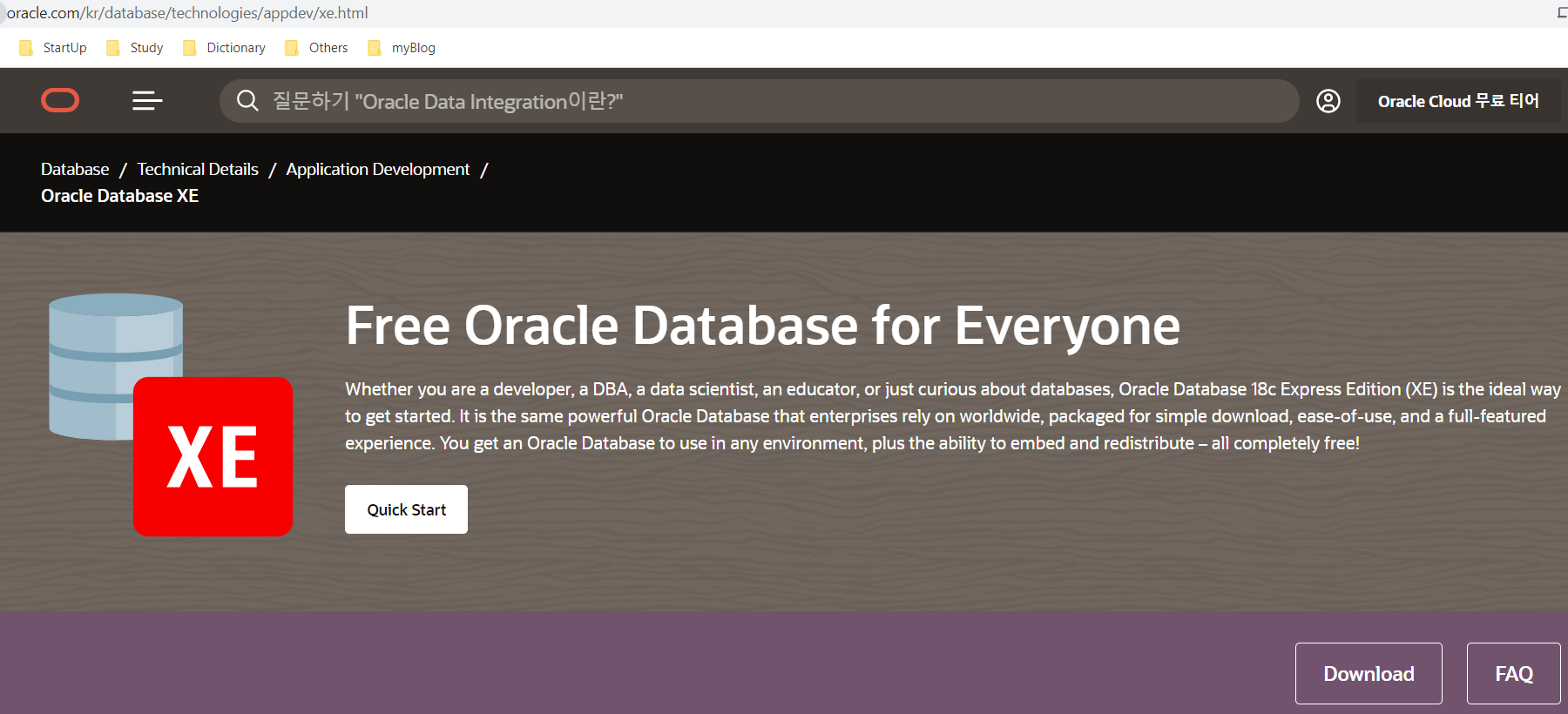Click the red Oracle logo icon
This screenshot has width=1568, height=714.
coord(60,101)
